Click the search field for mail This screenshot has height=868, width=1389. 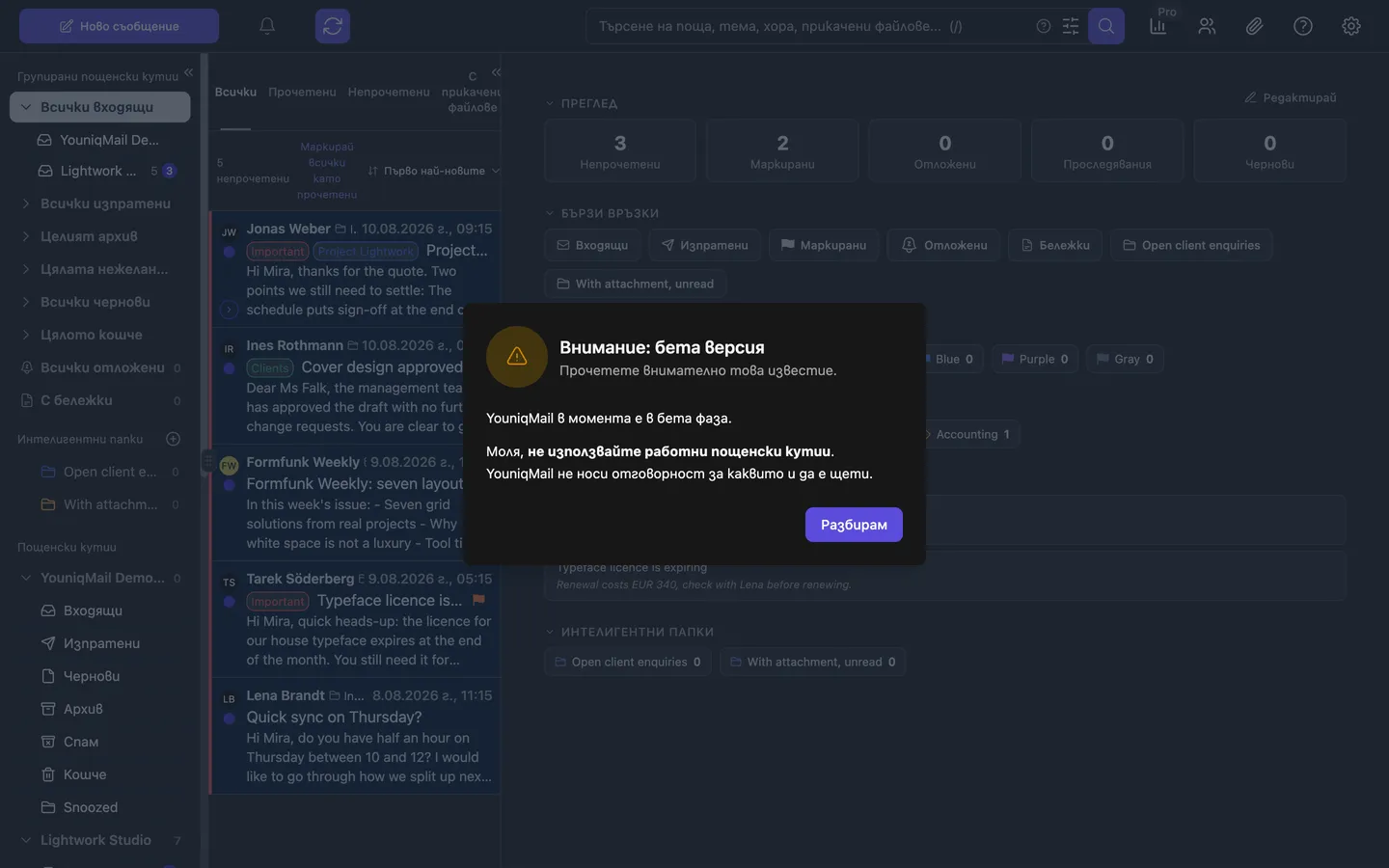click(x=810, y=26)
